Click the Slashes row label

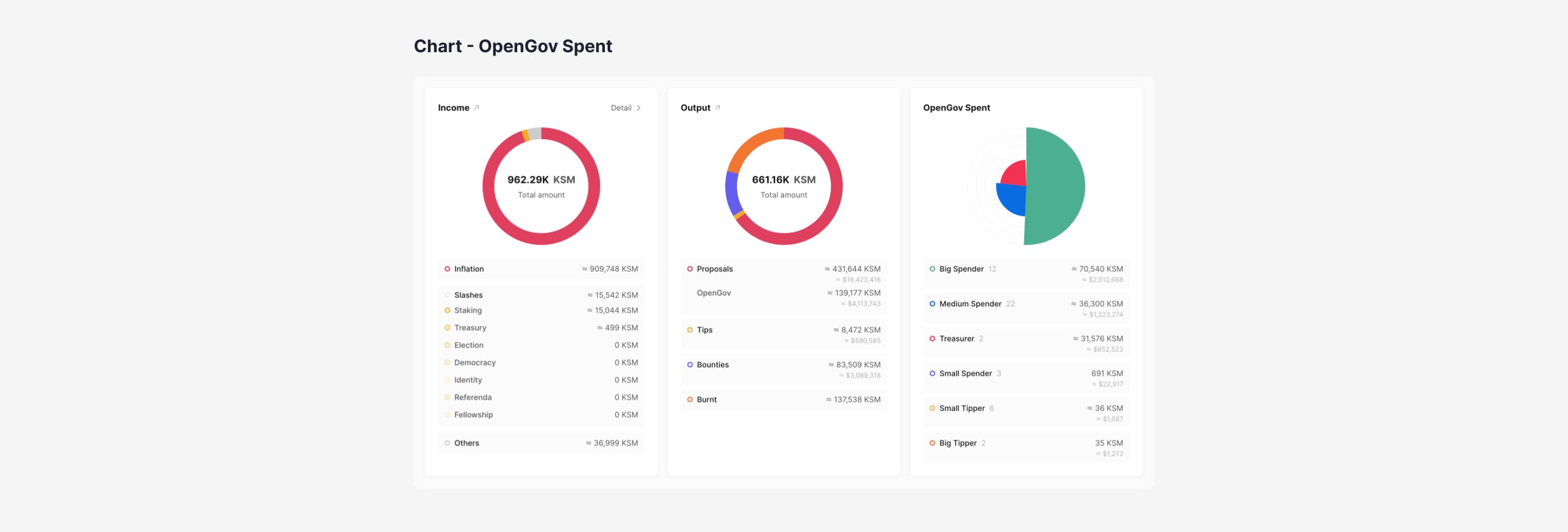click(468, 295)
